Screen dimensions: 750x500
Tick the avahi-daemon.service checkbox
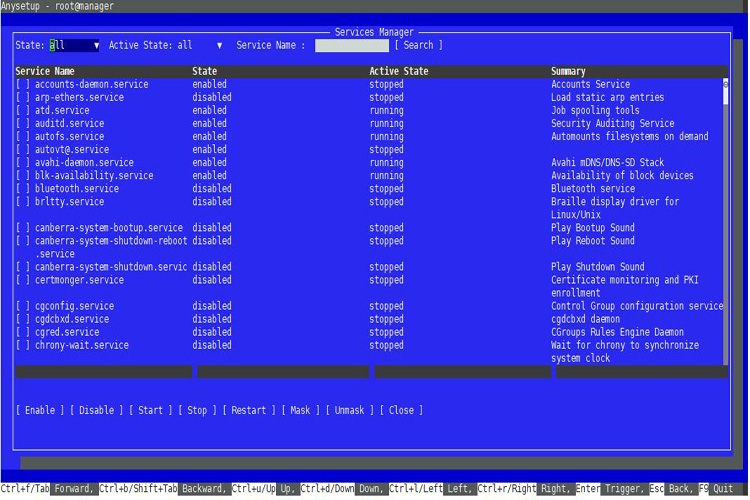tap(22, 163)
